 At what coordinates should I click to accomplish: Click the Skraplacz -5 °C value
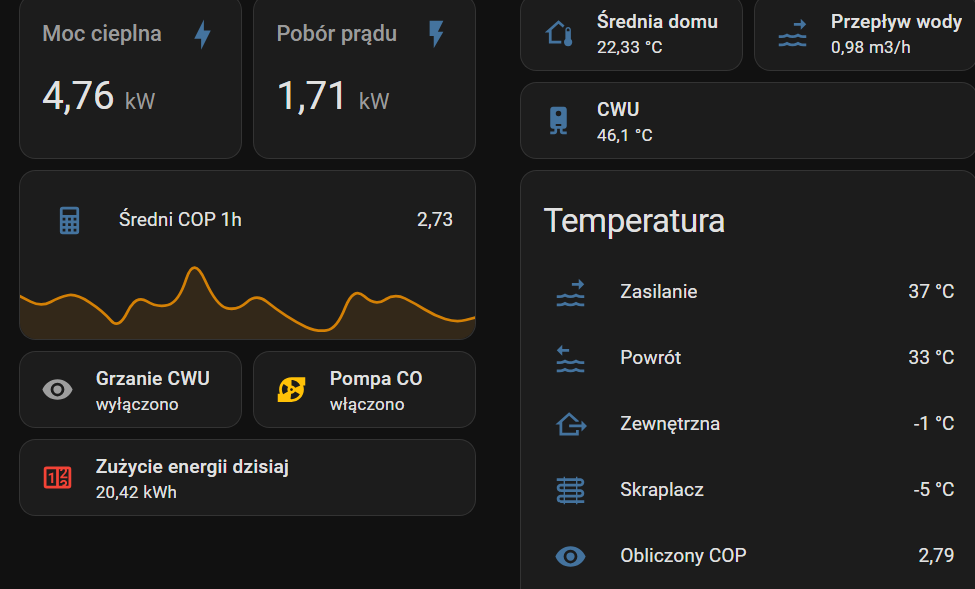(x=934, y=490)
